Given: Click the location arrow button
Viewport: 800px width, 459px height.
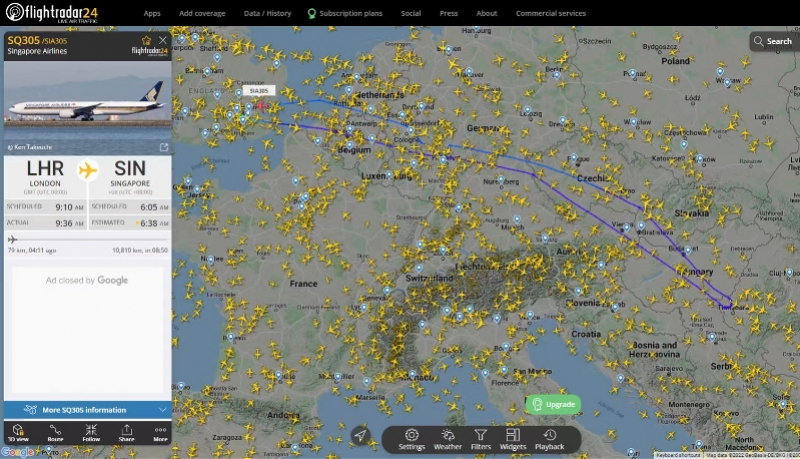Looking at the screenshot, I should tap(360, 435).
